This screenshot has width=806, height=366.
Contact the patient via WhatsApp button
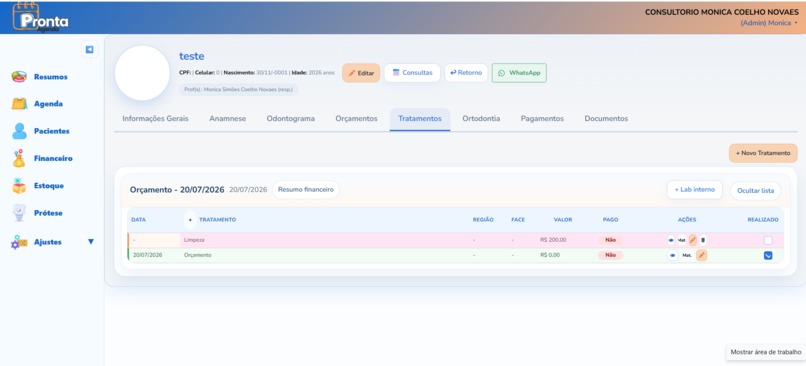(519, 73)
